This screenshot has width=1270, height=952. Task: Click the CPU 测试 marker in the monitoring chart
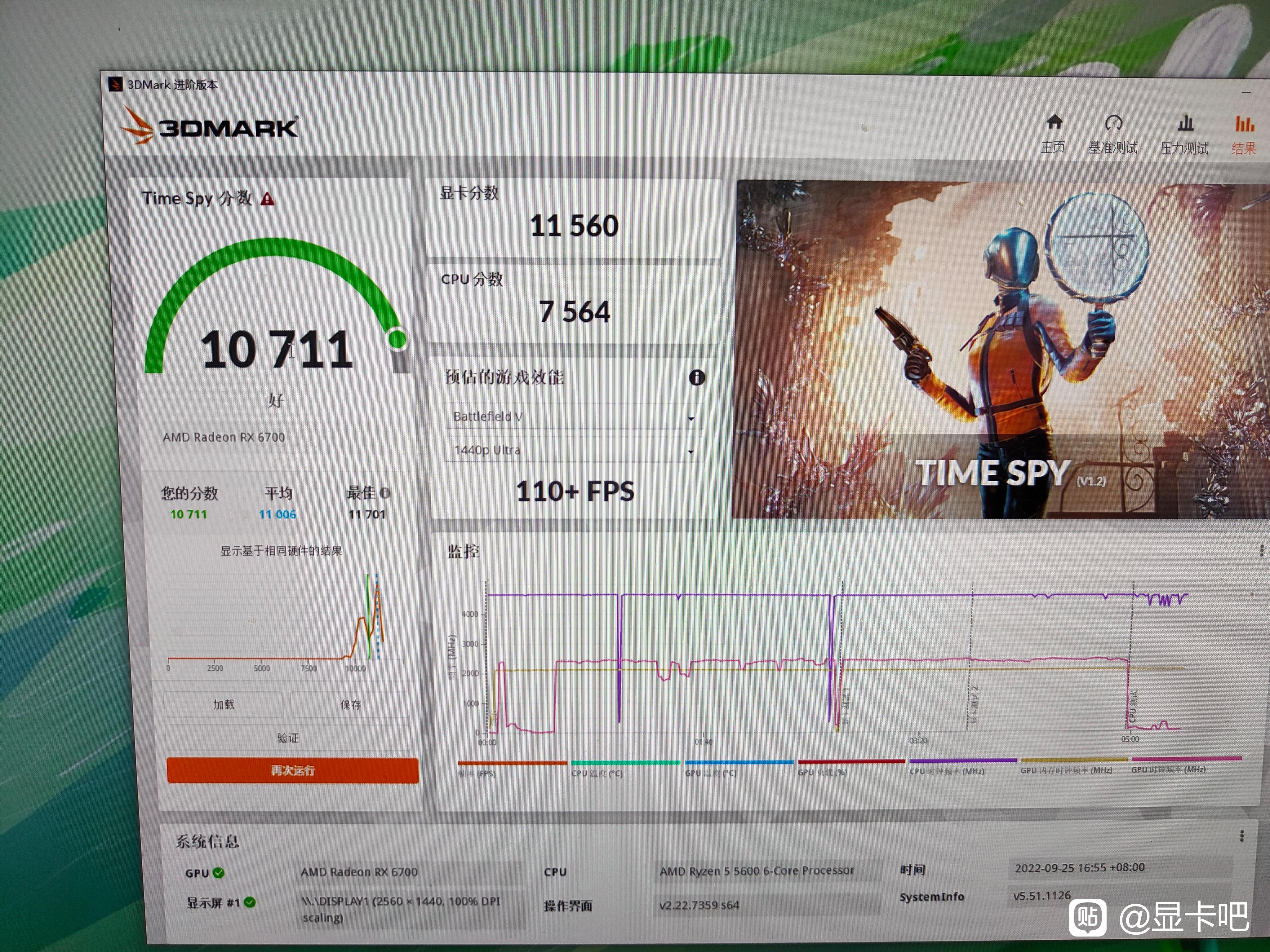pos(1133,707)
